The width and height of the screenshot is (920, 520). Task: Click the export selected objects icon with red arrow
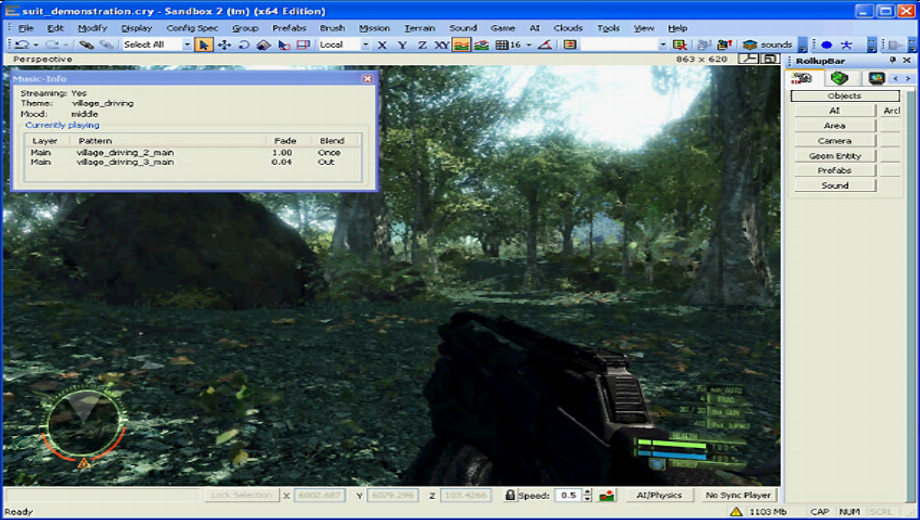[725, 45]
